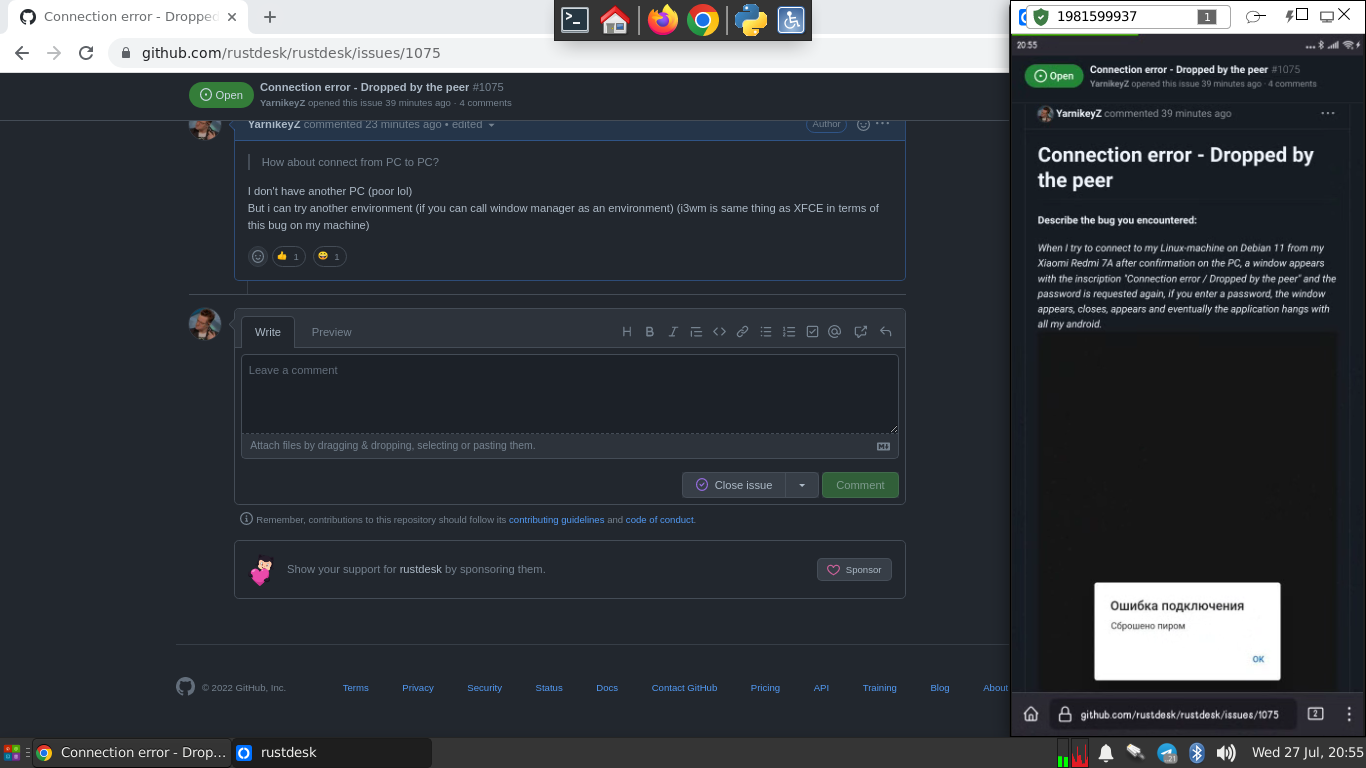Toggle bold formatting in the comment toolbar

tap(650, 331)
